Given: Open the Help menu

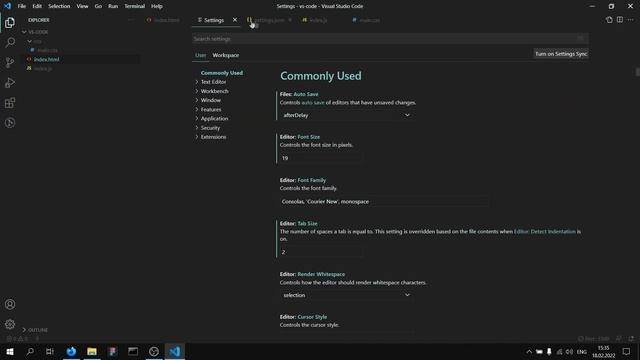Looking at the screenshot, I should click(x=157, y=6).
